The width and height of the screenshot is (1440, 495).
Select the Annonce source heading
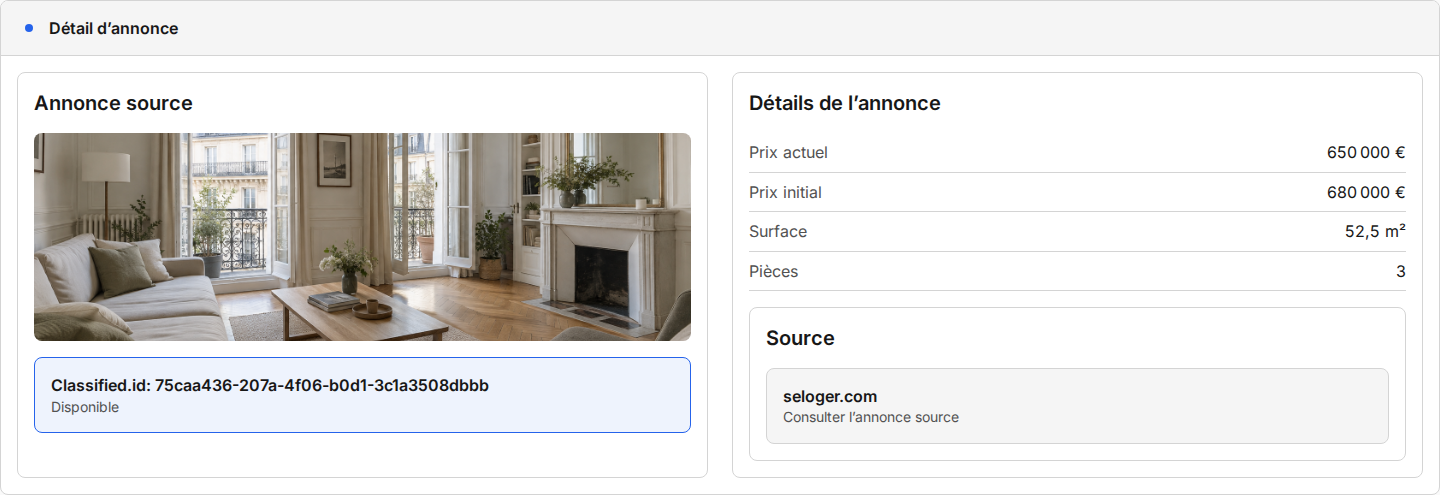tap(113, 103)
